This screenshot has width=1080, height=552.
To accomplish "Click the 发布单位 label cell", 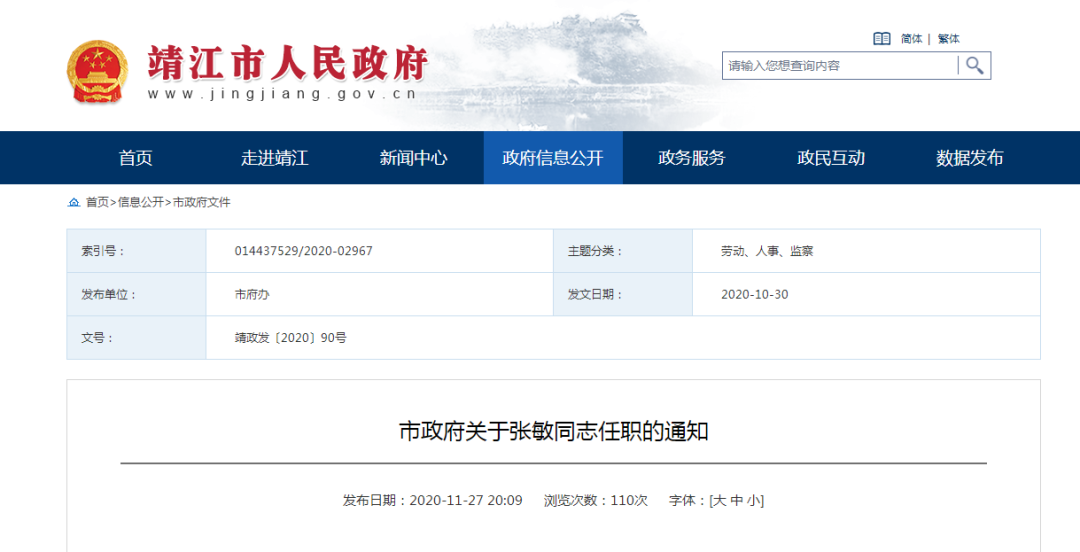I will tap(136, 294).
